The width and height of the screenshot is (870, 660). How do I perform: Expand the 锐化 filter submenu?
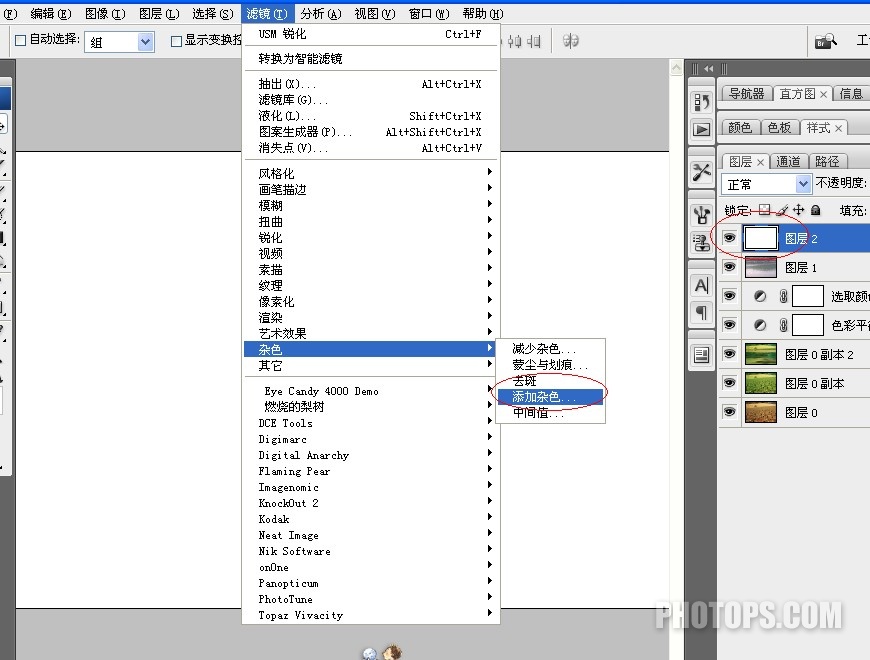[371, 237]
